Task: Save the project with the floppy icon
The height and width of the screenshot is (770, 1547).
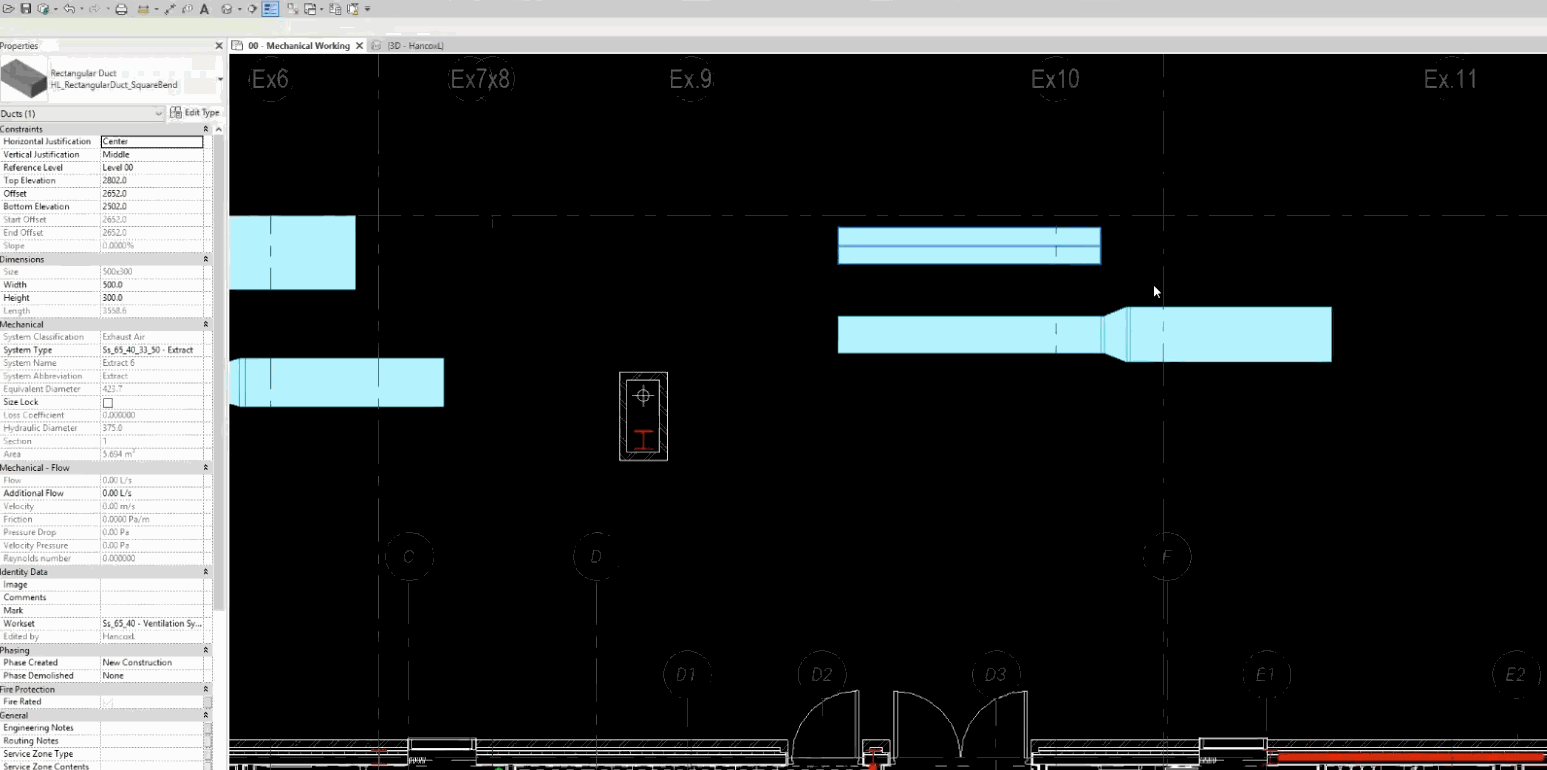Action: 25,9
